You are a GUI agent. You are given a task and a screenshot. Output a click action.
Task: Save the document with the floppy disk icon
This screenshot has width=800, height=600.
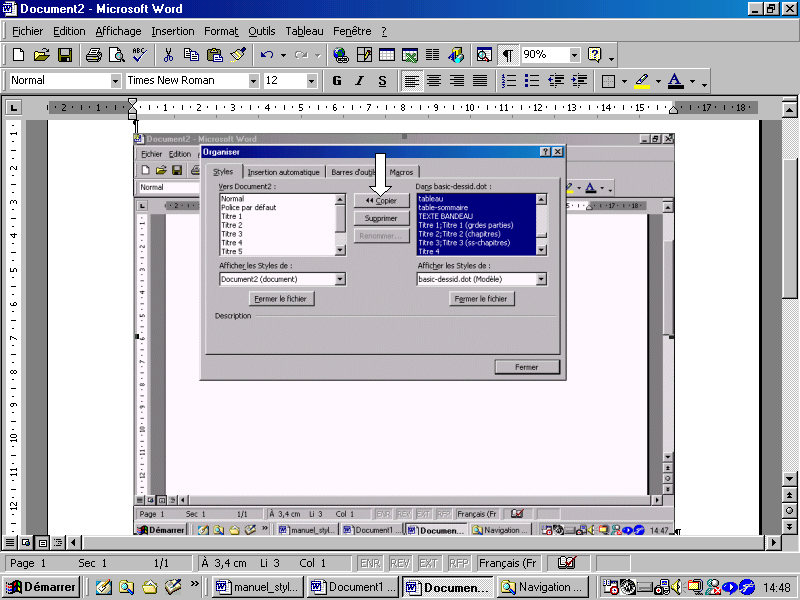65,55
